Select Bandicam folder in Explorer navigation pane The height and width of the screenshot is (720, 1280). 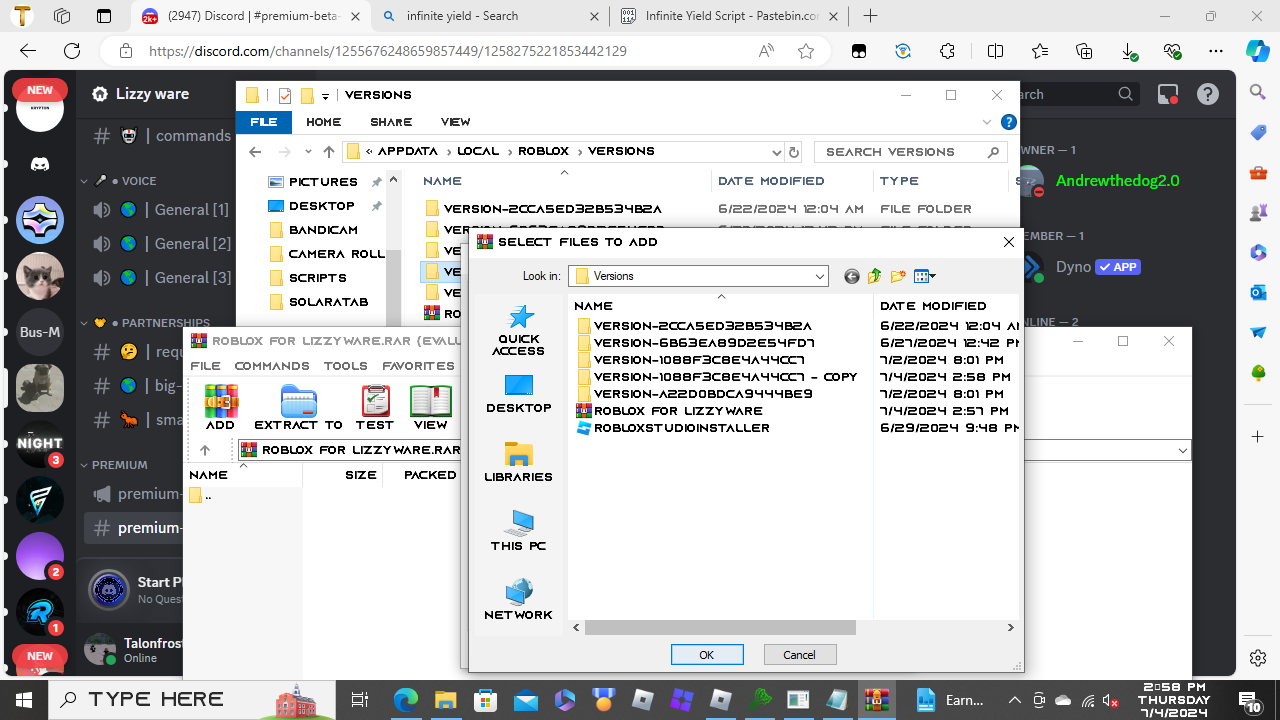323,230
